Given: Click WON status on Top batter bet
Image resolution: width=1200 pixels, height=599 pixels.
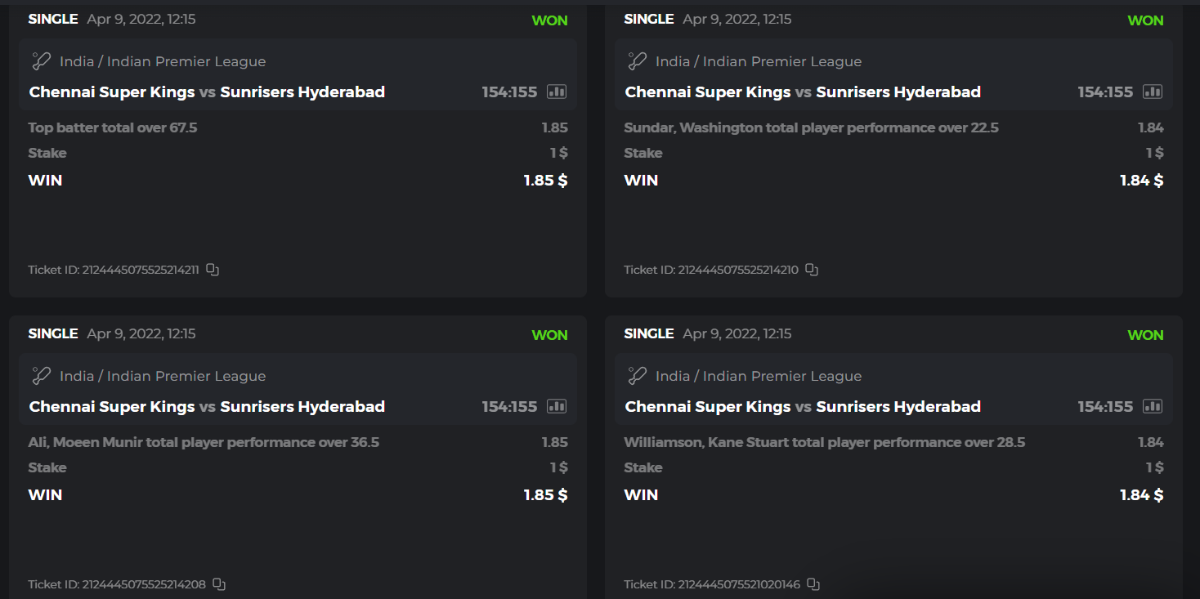Looking at the screenshot, I should [x=549, y=21].
